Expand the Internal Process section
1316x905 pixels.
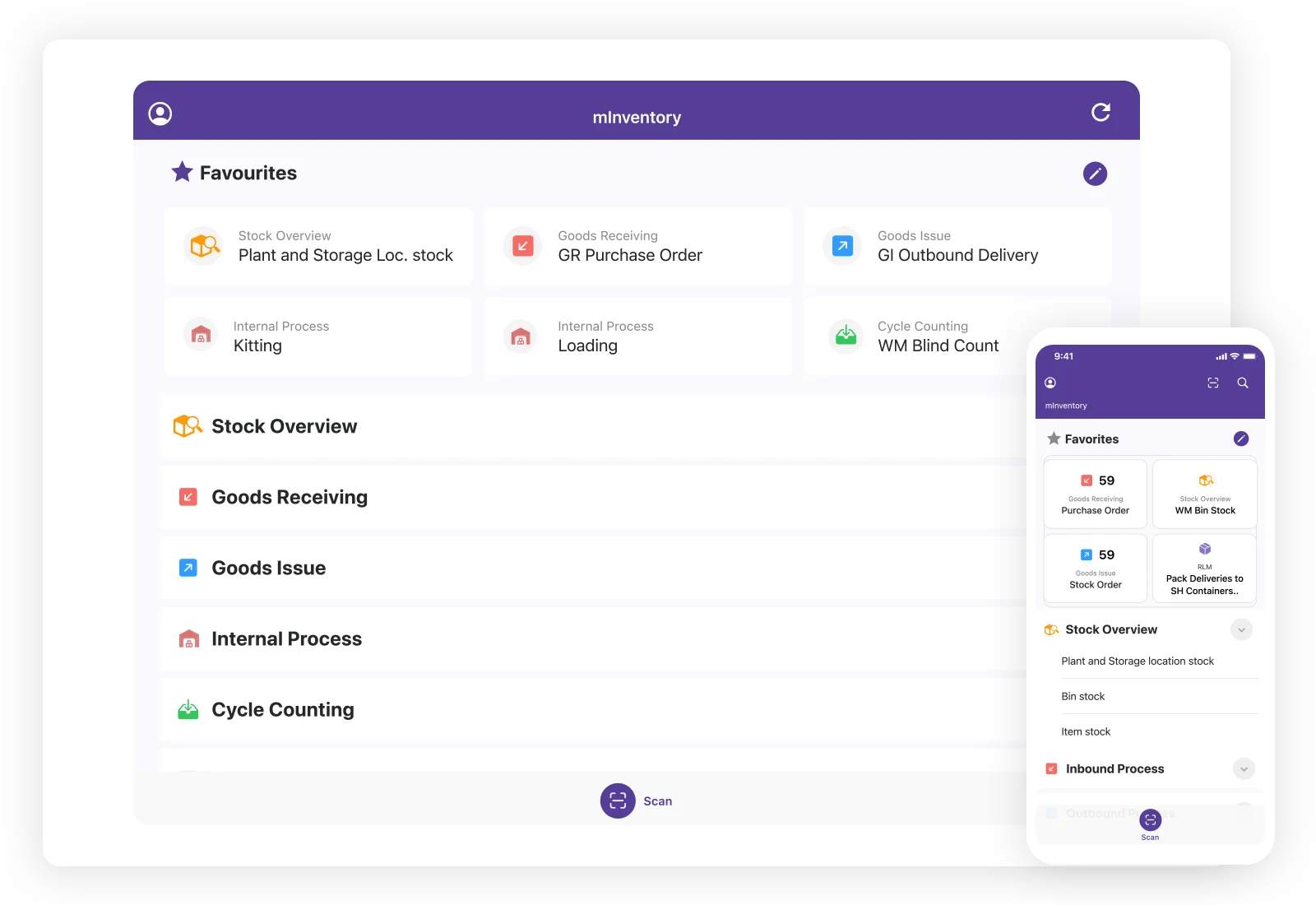[x=592, y=638]
